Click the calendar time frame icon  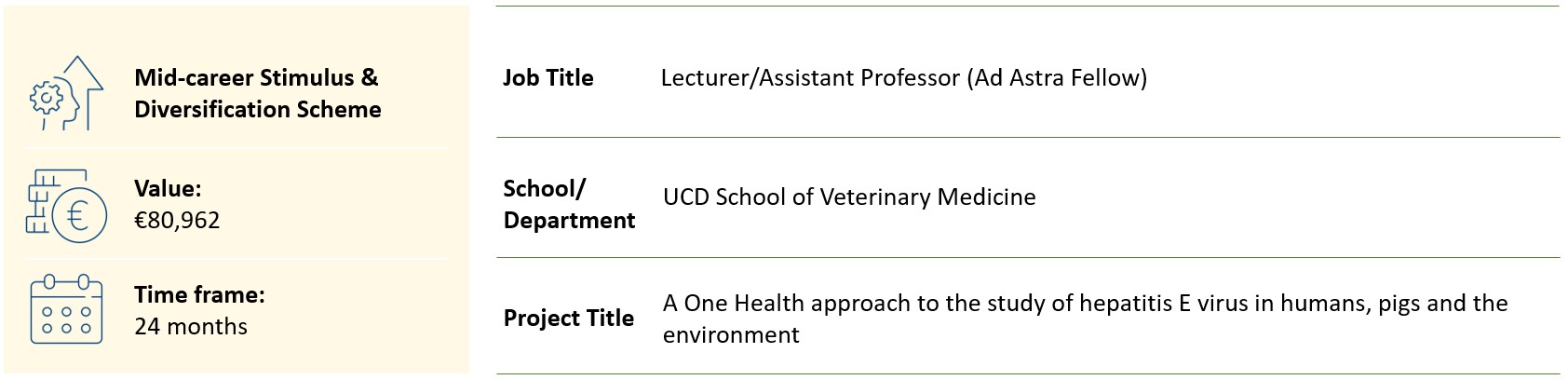point(66,309)
